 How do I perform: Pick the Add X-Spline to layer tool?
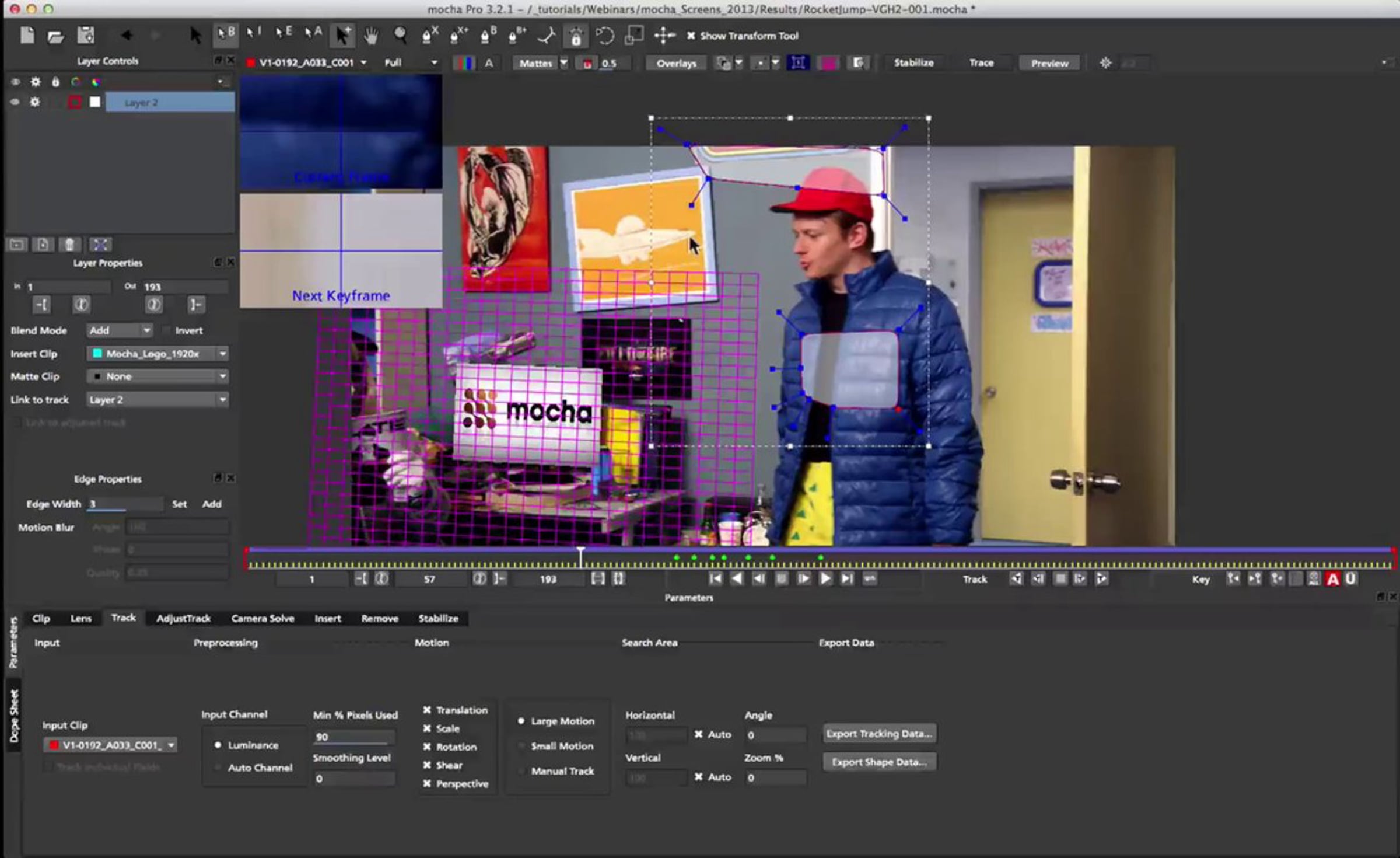tap(459, 35)
